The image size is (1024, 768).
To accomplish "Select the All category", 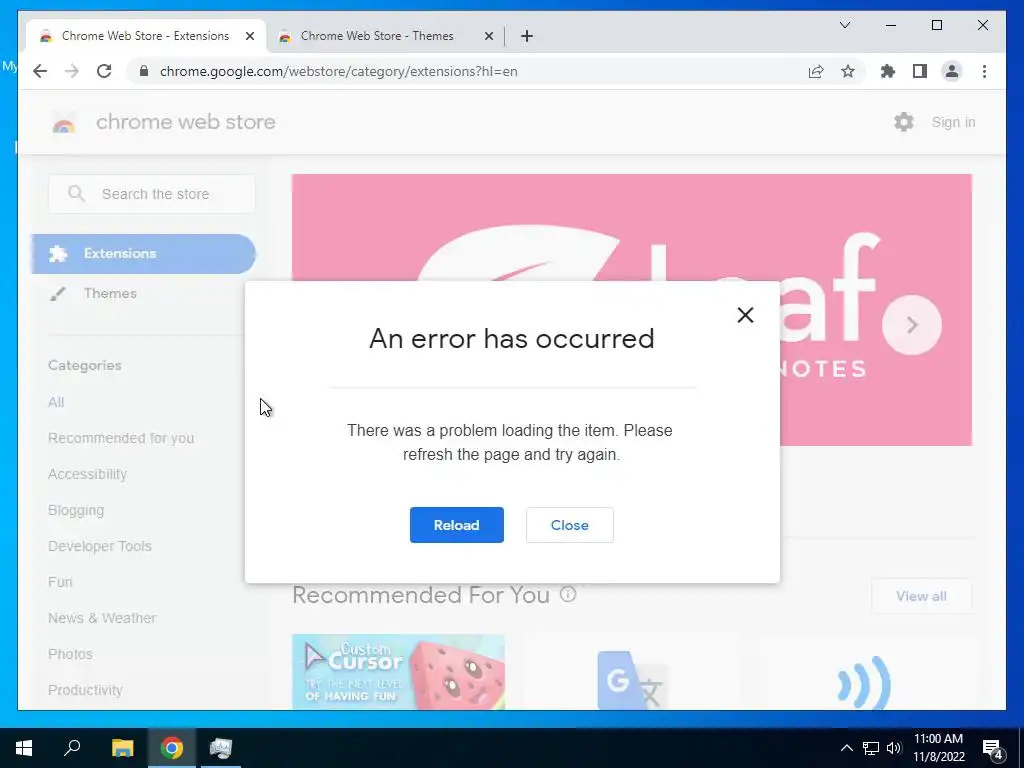I will 56,402.
